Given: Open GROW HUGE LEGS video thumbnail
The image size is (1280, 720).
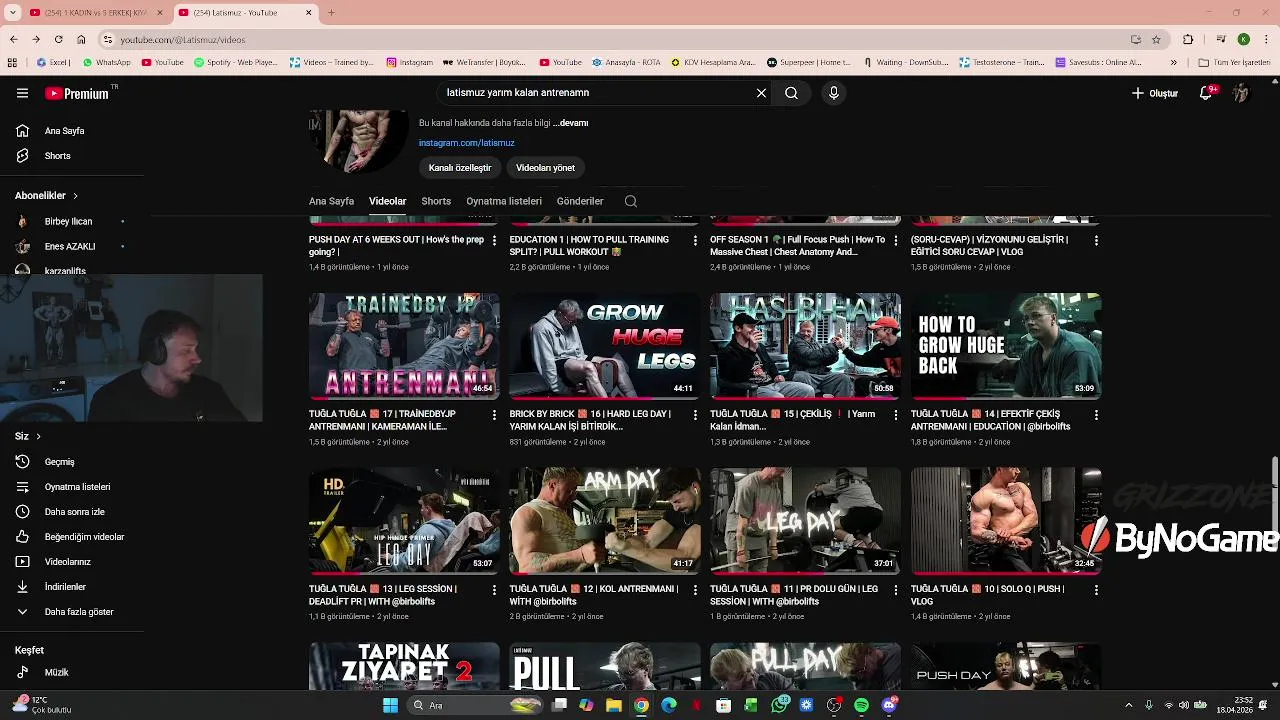Looking at the screenshot, I should (604, 346).
